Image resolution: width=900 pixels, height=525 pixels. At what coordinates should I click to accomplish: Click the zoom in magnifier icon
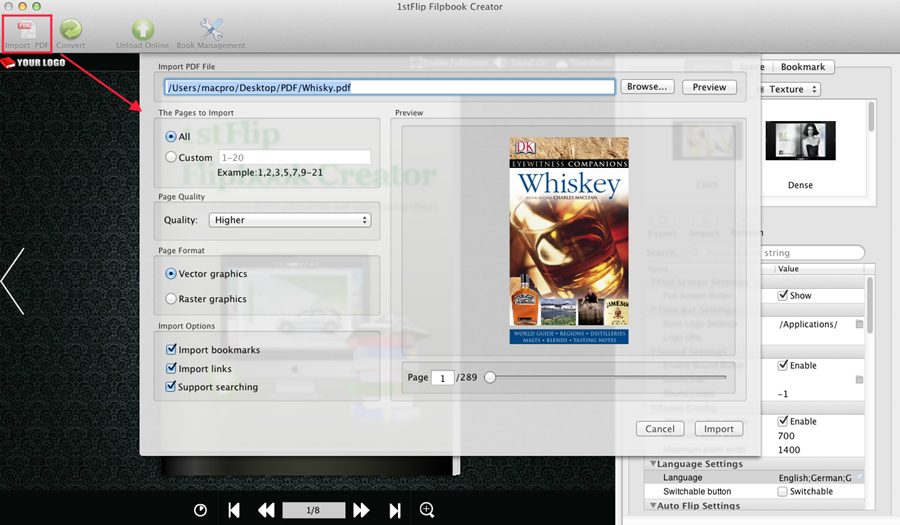click(427, 510)
